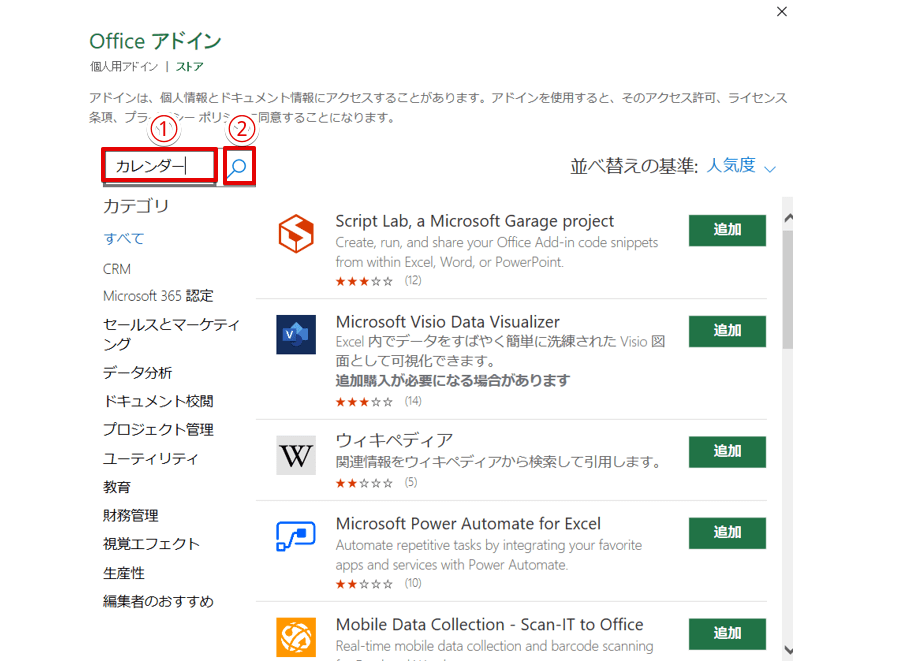
Task: Click the results list scrollbar thumb
Action: click(788, 289)
